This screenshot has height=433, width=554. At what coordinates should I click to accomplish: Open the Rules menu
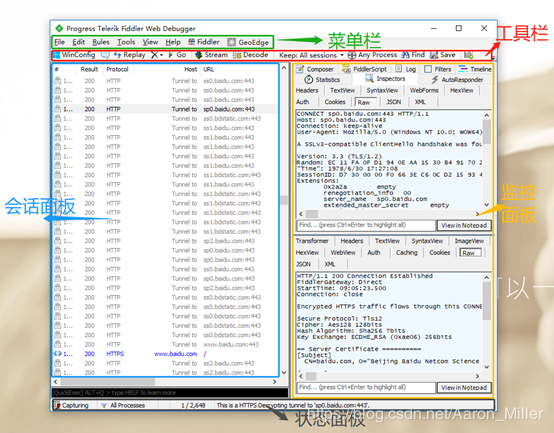tap(101, 42)
